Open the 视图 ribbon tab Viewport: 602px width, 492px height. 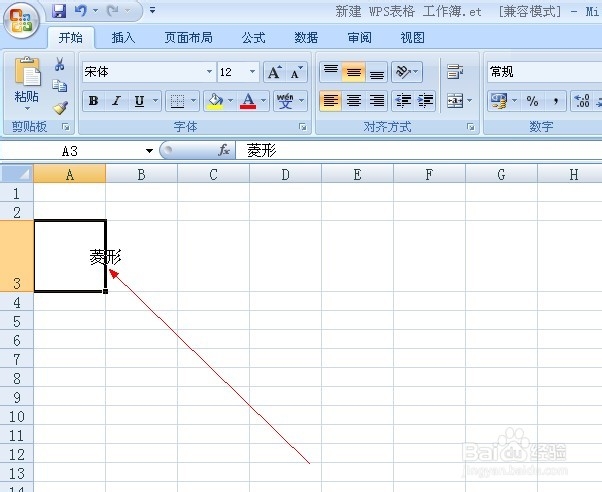click(412, 38)
